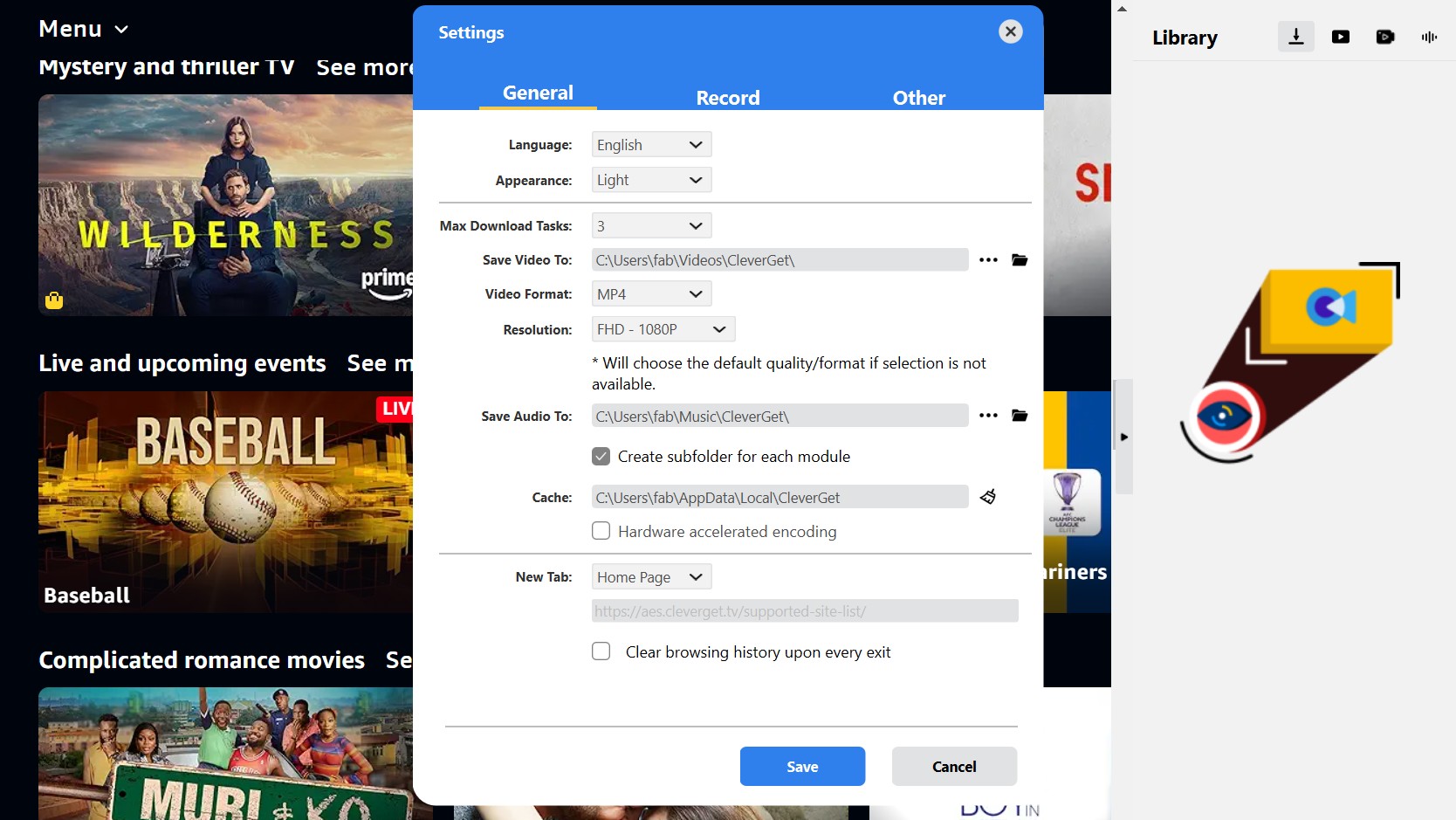The image size is (1456, 820).
Task: Browse for Save Video To path (three dots)
Action: [x=988, y=260]
